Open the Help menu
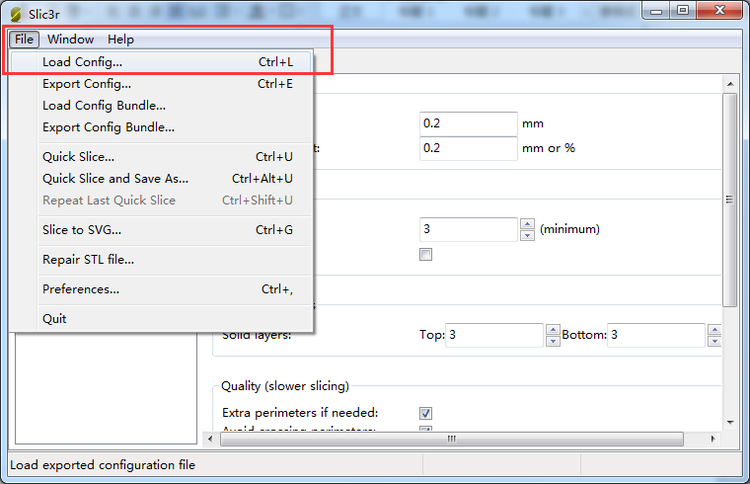750x484 pixels. click(121, 39)
